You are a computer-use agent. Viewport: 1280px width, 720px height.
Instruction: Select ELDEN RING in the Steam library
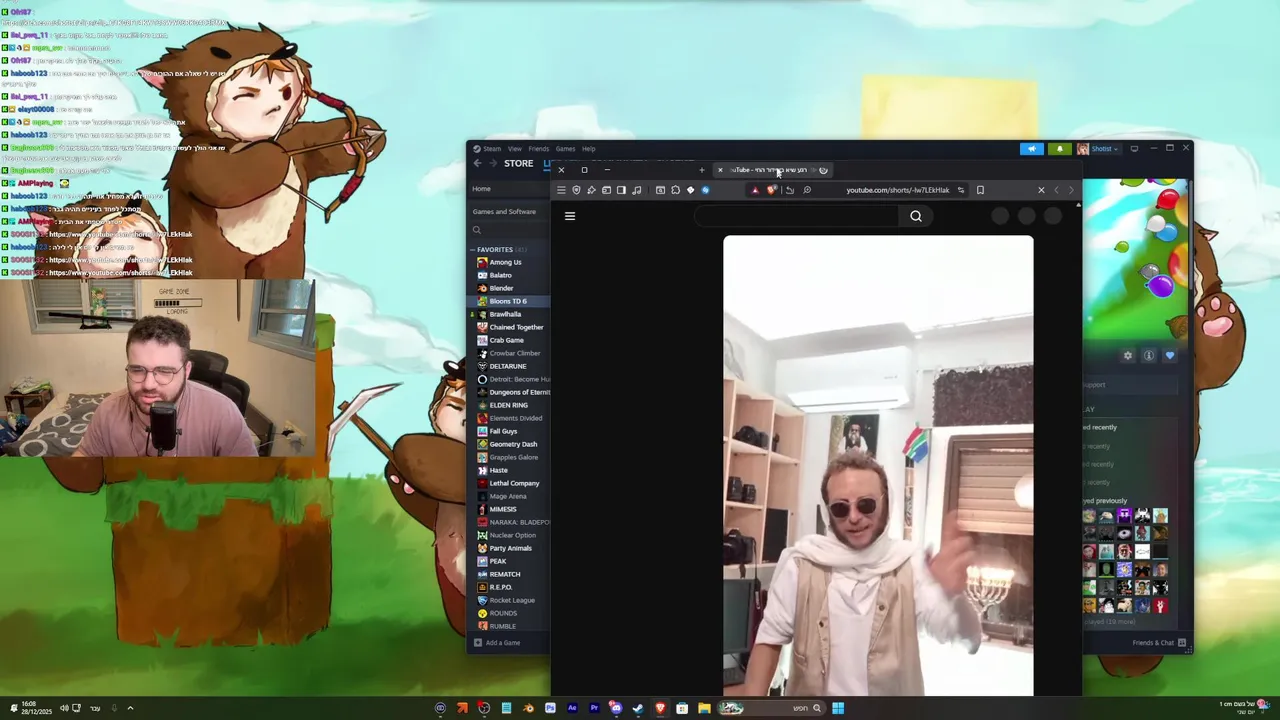point(508,405)
